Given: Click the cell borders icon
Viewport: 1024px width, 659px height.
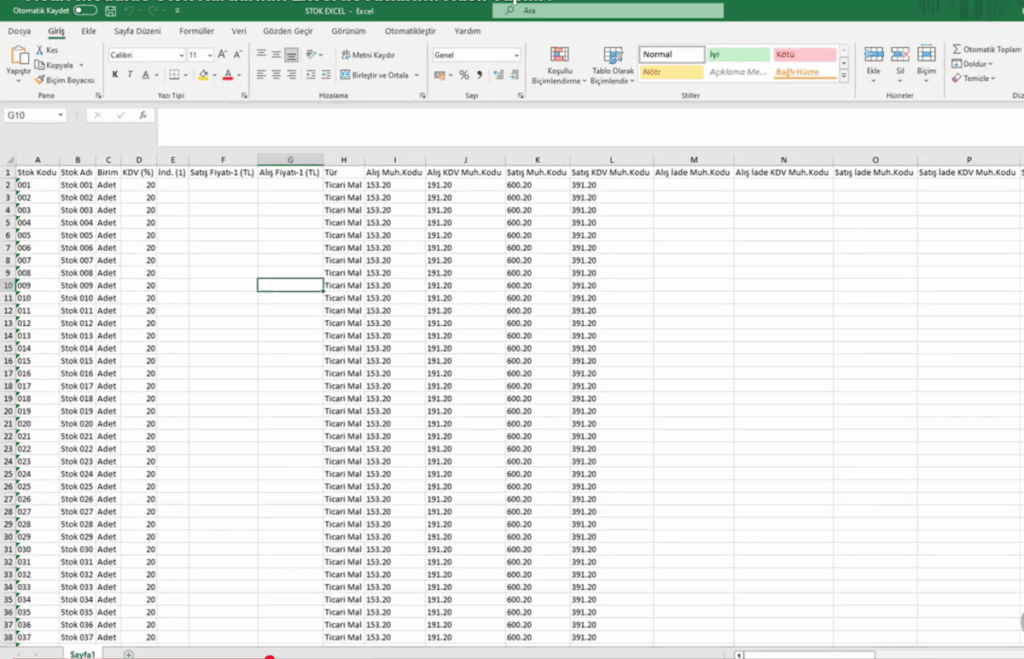Looking at the screenshot, I should pyautogui.click(x=174, y=75).
